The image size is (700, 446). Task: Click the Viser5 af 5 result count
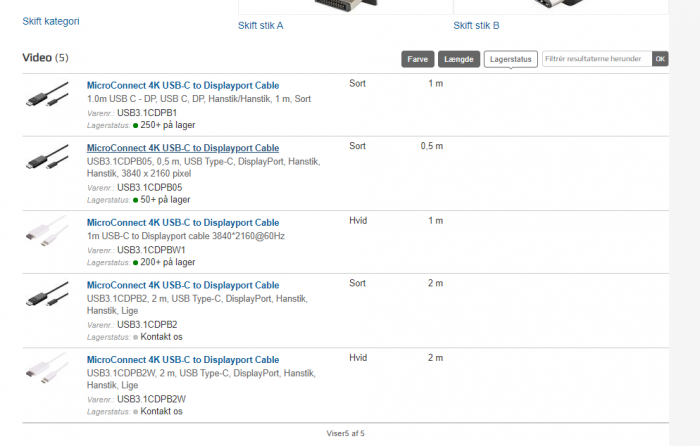point(346,433)
